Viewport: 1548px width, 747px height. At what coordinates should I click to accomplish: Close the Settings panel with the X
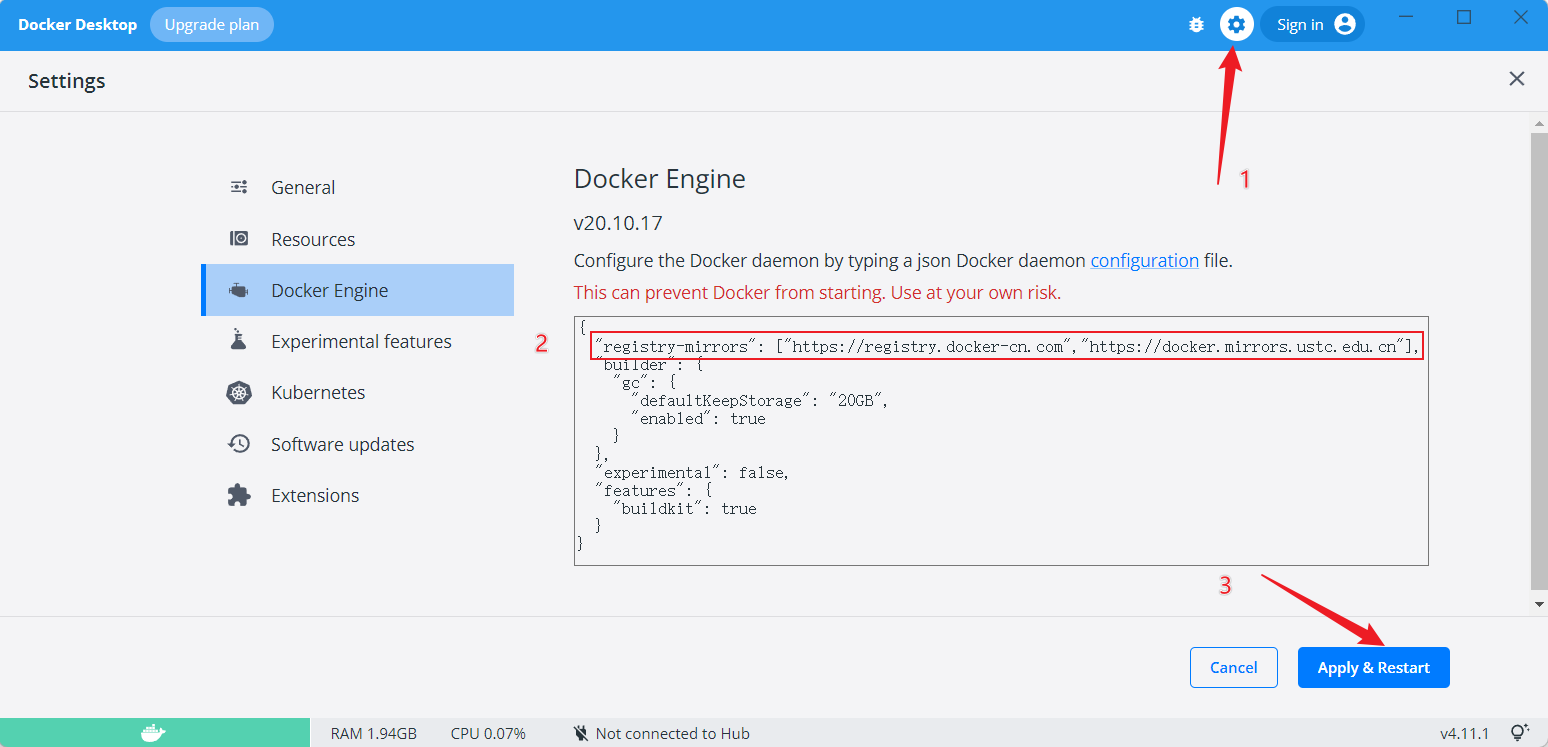click(x=1517, y=79)
